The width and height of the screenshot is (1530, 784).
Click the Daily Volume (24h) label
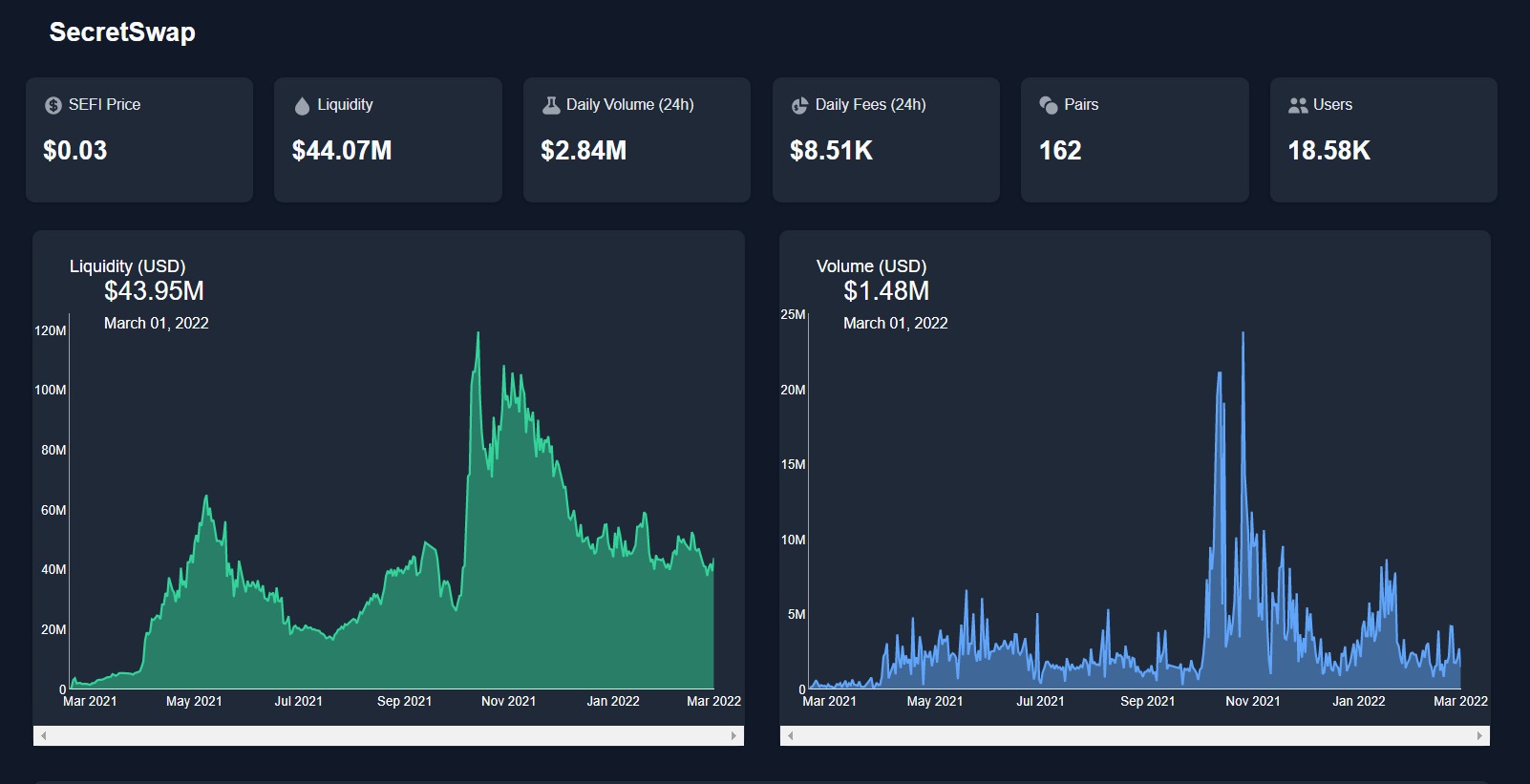(x=630, y=105)
